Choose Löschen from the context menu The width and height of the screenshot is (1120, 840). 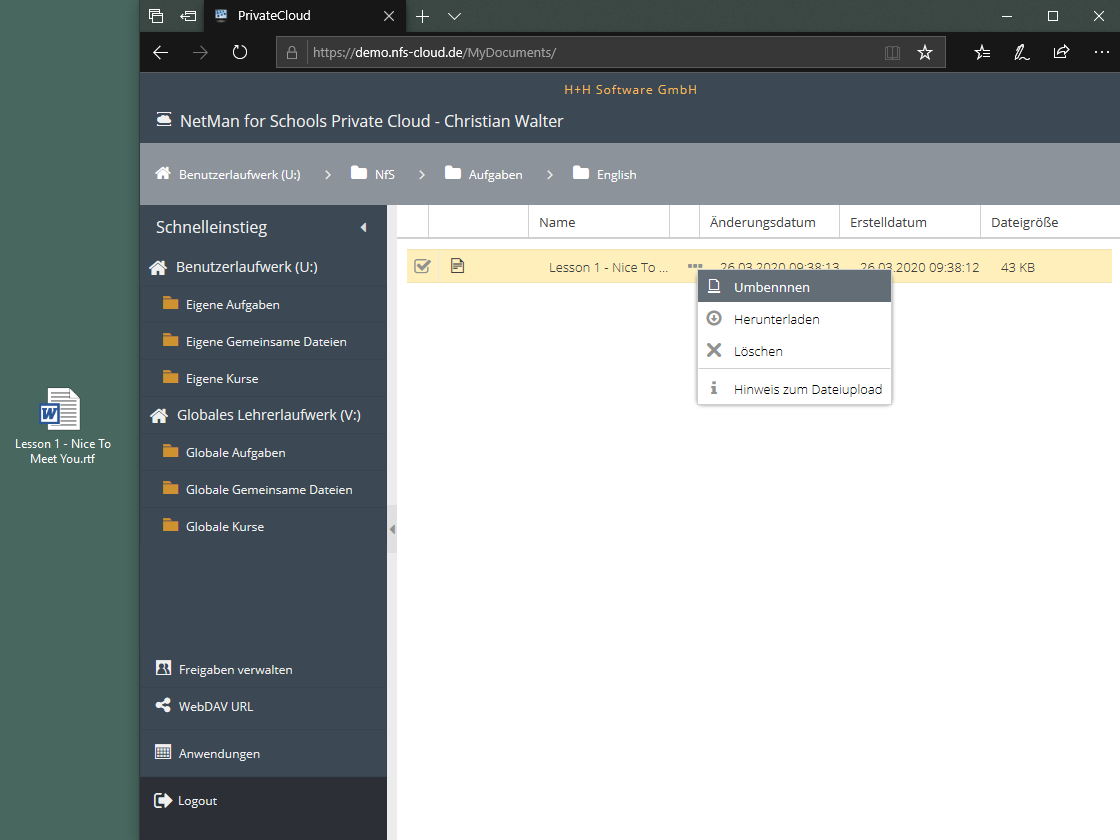tap(794, 351)
